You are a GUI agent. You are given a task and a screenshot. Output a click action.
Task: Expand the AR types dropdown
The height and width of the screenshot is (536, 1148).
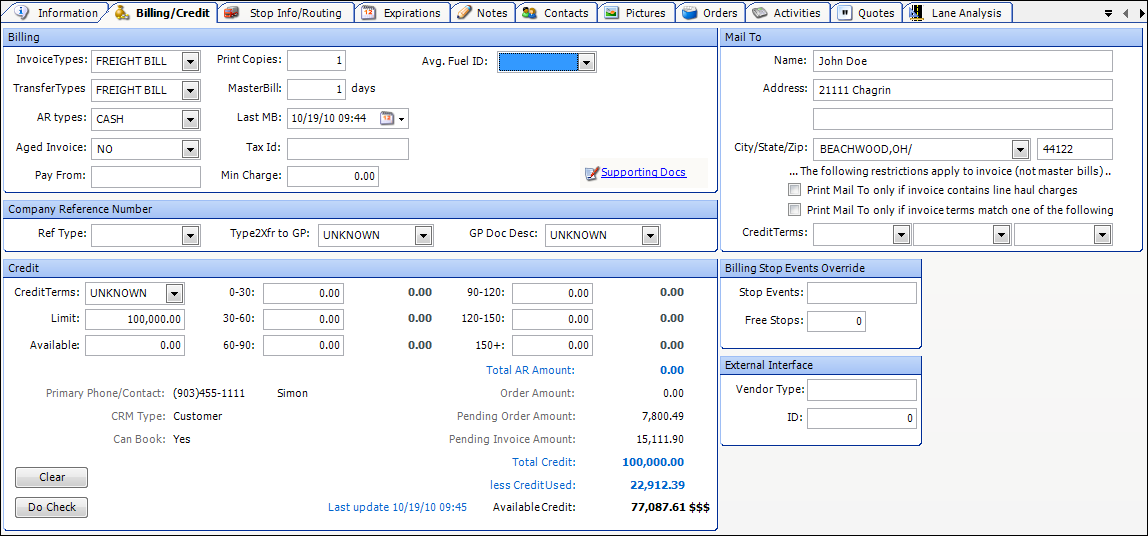pos(190,119)
